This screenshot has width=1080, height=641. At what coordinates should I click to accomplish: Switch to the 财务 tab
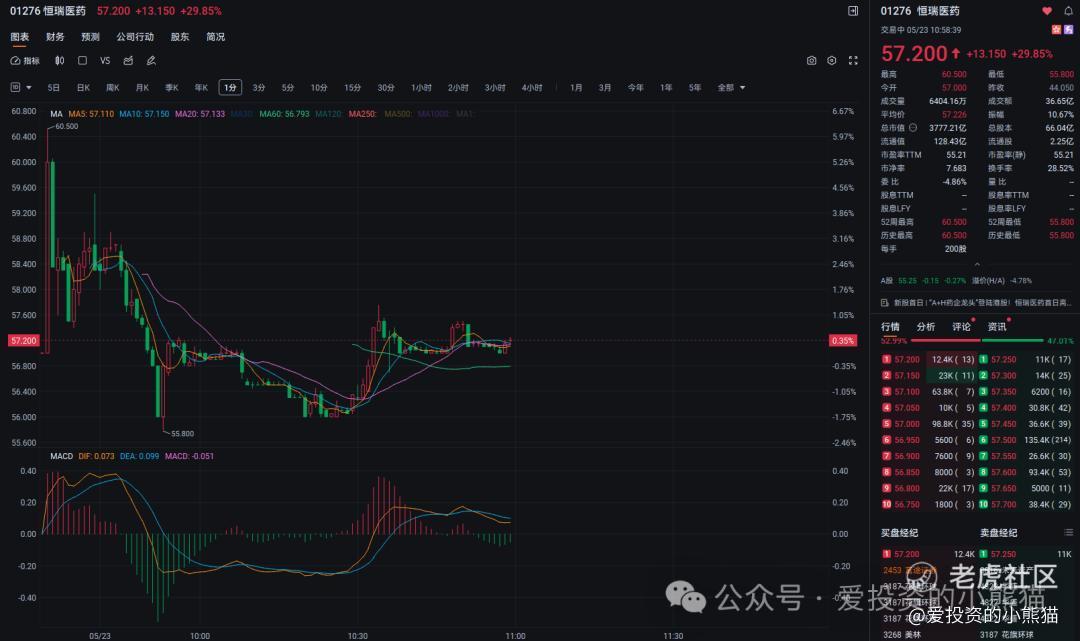55,37
